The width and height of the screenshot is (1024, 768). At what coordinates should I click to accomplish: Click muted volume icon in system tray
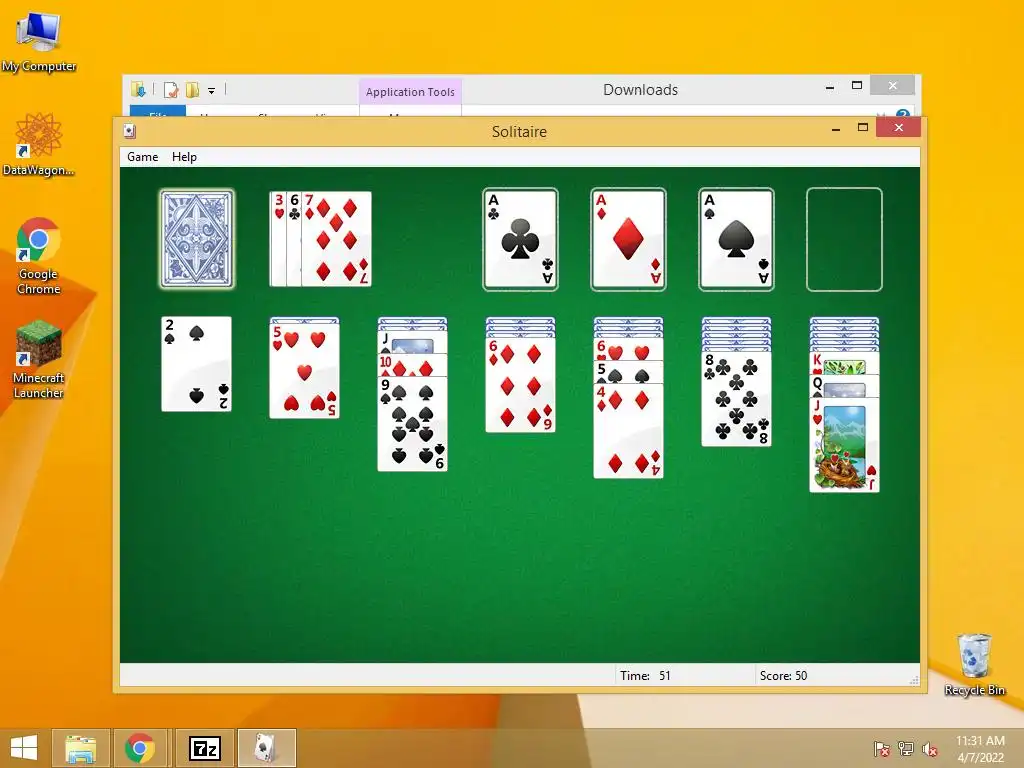929,749
